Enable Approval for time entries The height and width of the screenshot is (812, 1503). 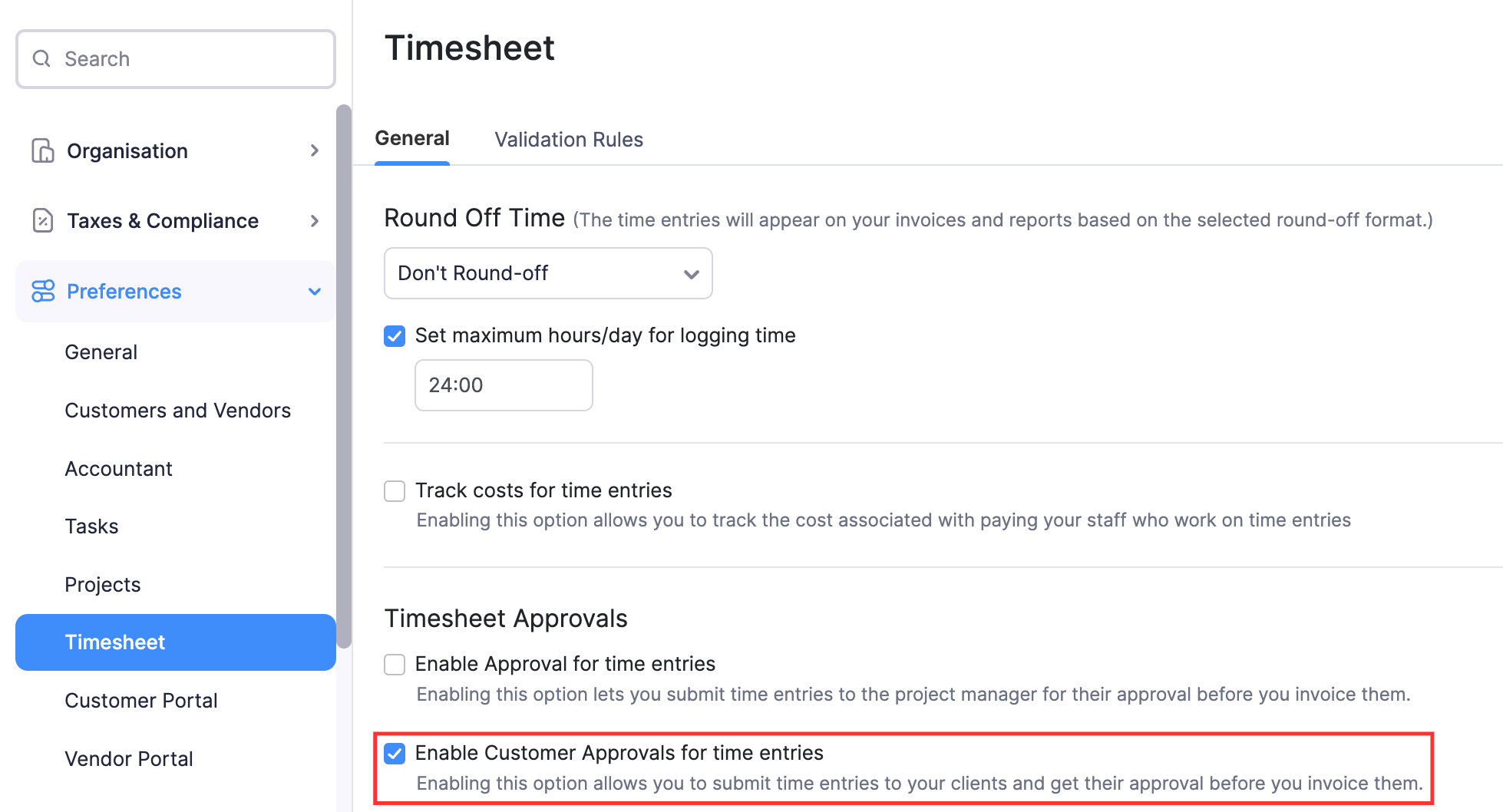394,664
